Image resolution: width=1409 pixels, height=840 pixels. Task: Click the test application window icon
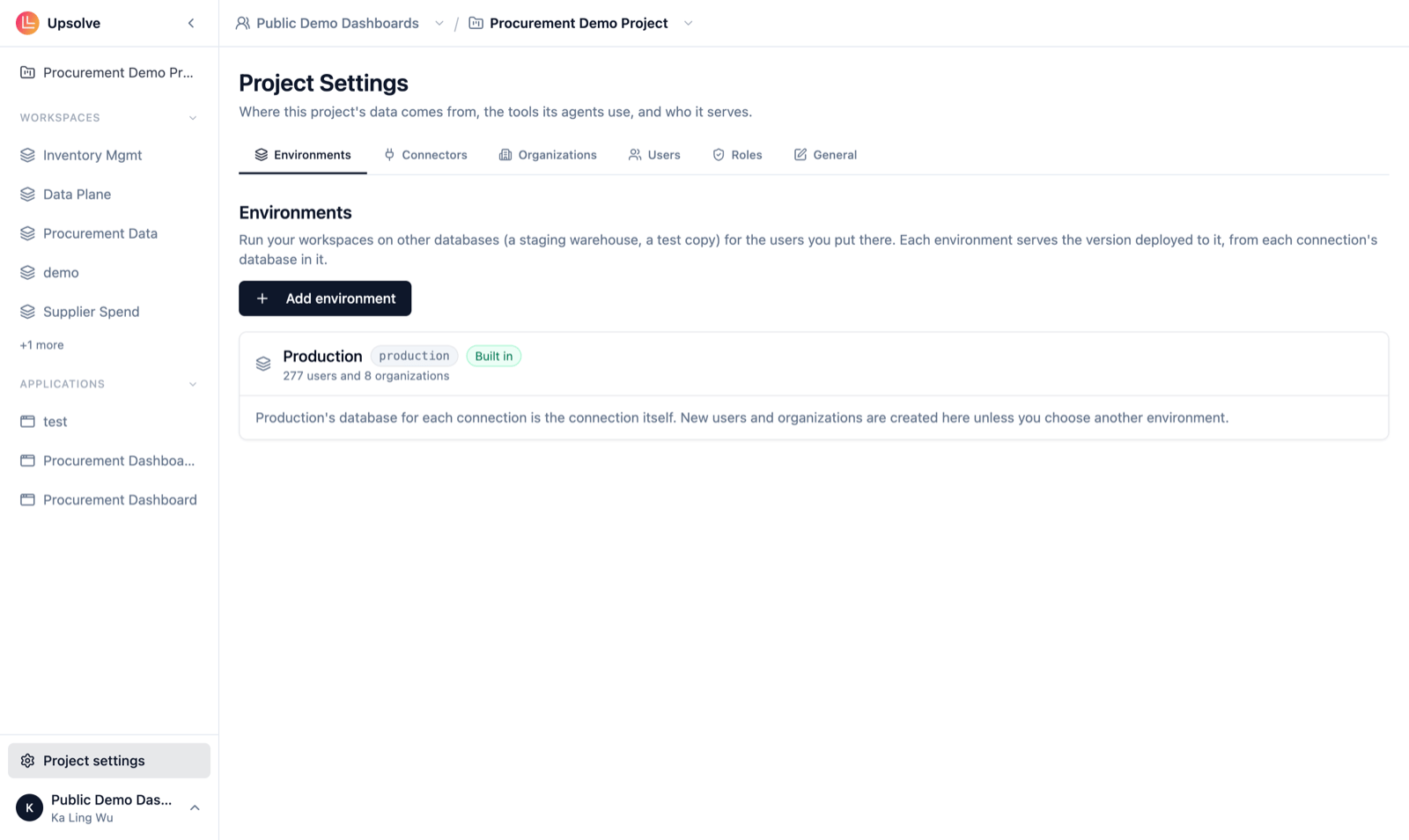(27, 422)
